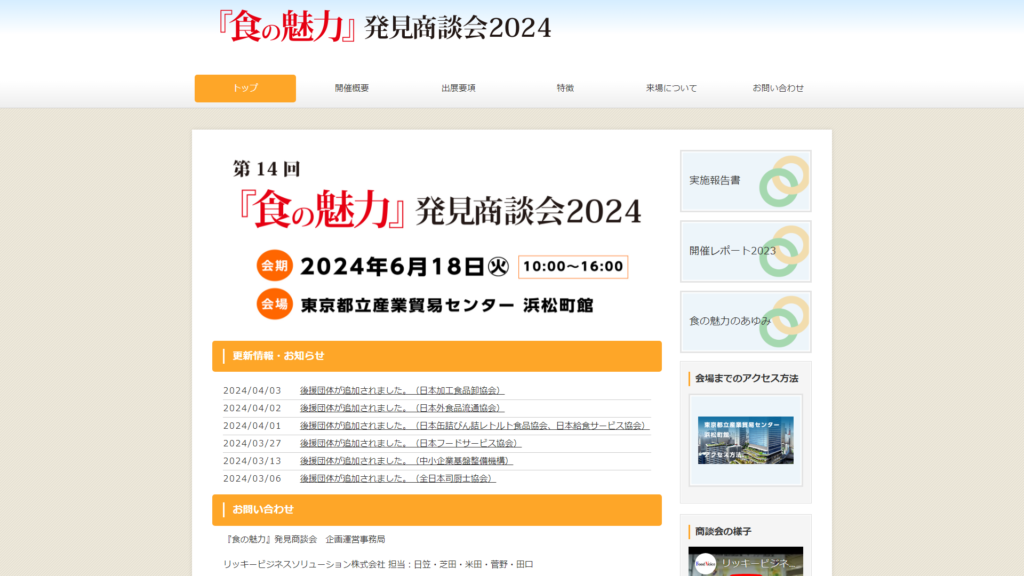Click the orange 会場 circle badge

tap(274, 304)
